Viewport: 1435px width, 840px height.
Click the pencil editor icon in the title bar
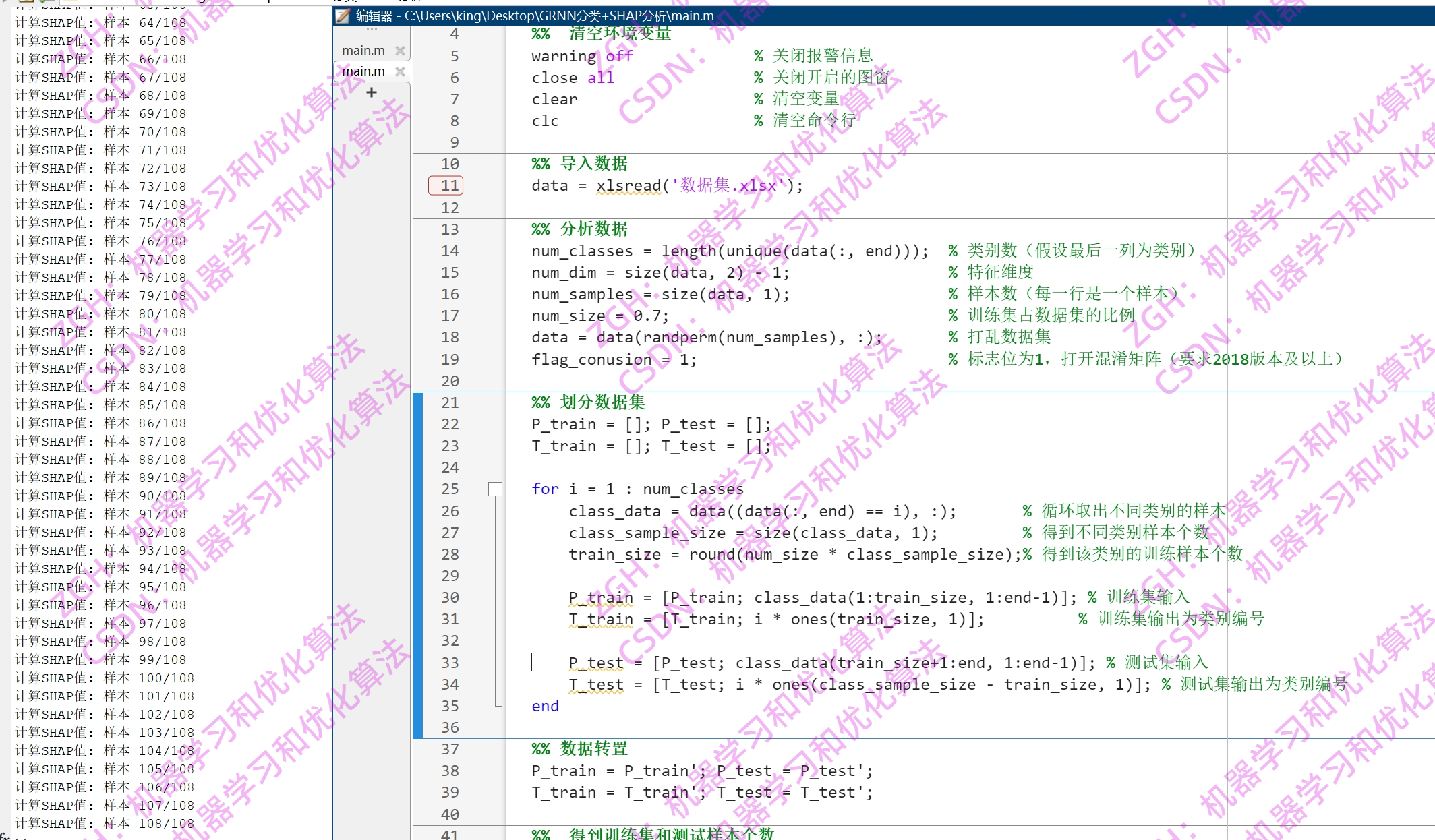tap(341, 16)
